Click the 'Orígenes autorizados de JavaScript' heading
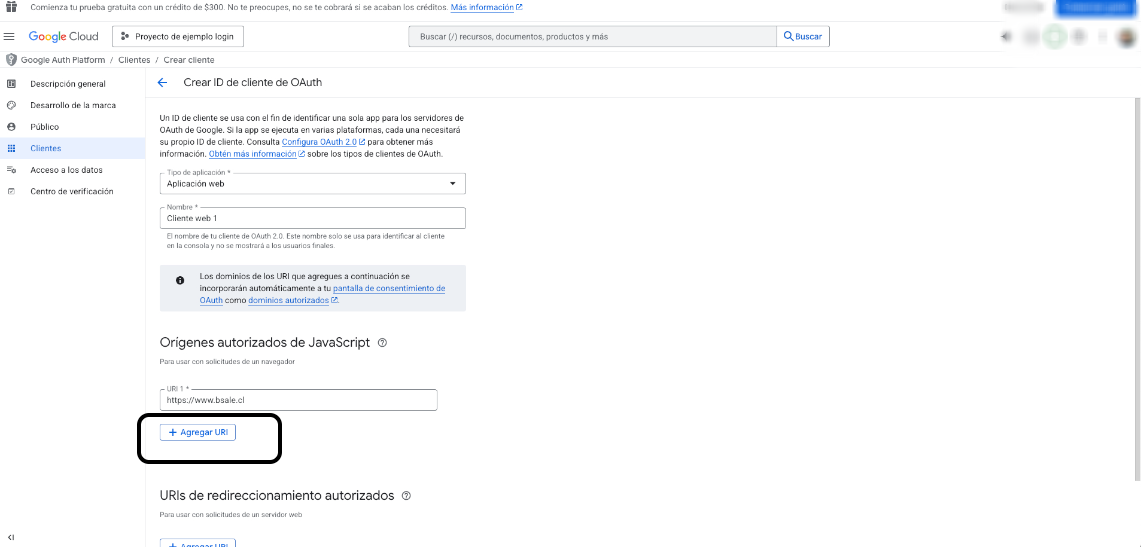This screenshot has height=547, width=1141. [x=265, y=342]
